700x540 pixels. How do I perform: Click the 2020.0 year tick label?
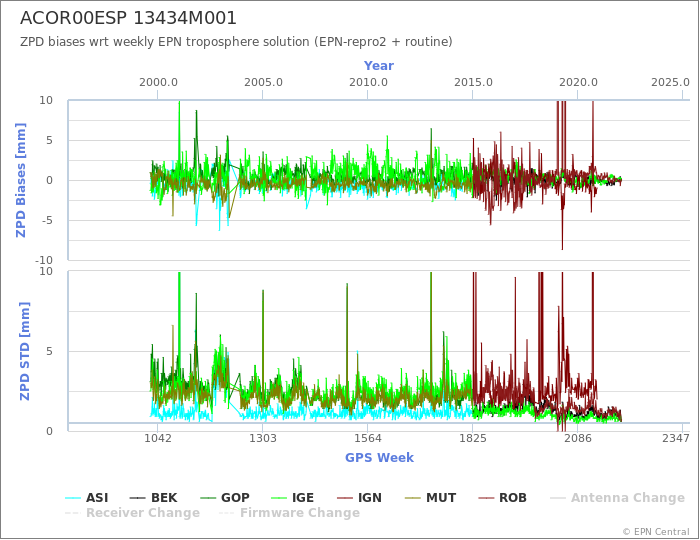[x=578, y=83]
